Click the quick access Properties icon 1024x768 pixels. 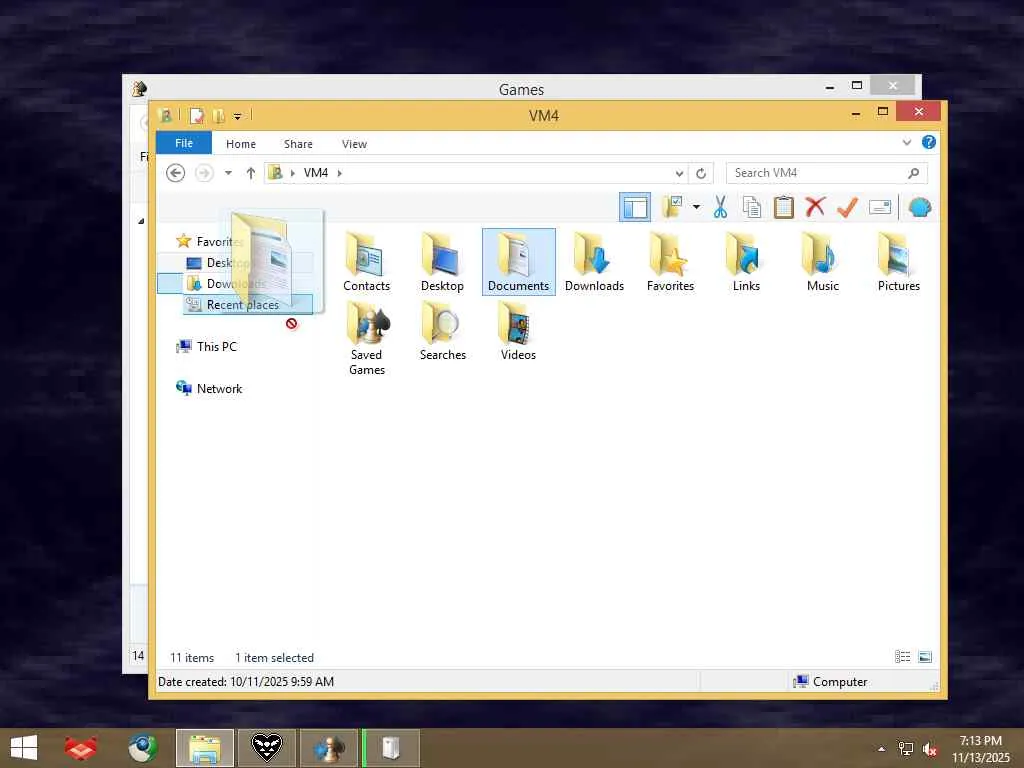pyautogui.click(x=197, y=116)
